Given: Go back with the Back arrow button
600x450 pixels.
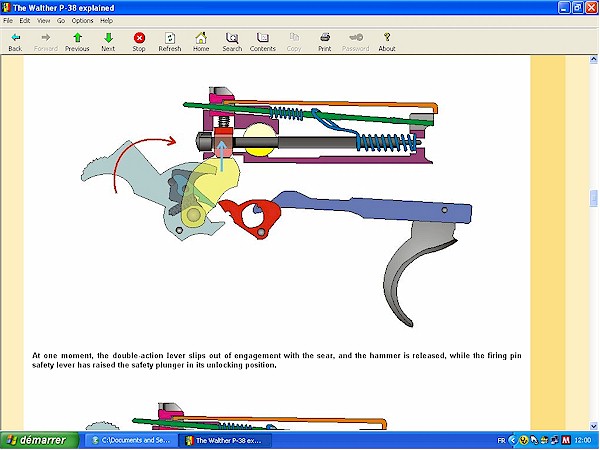Looking at the screenshot, I should (x=15, y=42).
